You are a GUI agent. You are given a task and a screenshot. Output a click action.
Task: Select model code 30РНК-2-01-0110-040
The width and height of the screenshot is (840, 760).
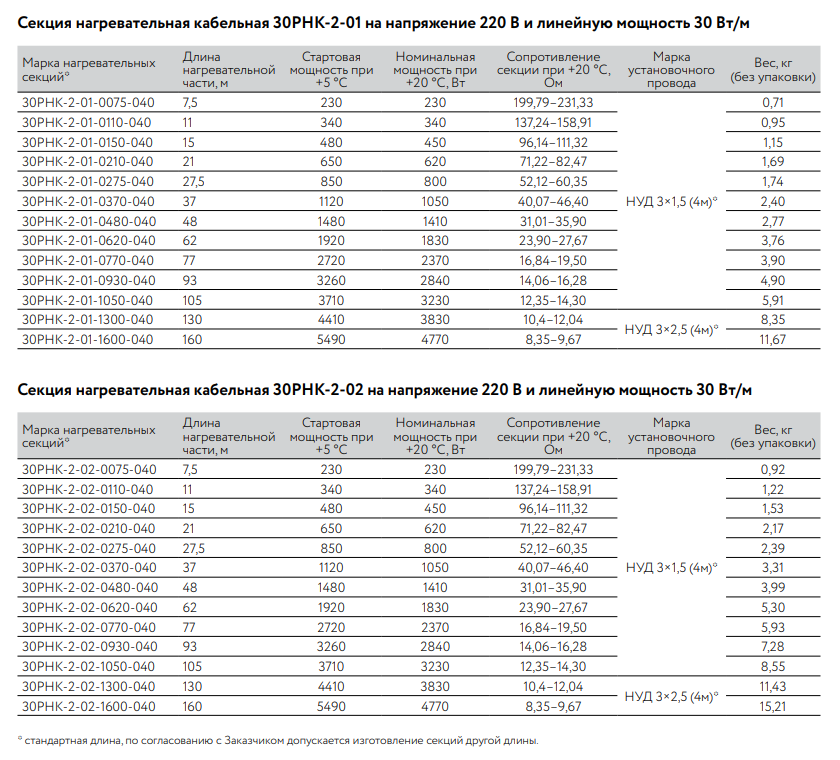pyautogui.click(x=87, y=123)
